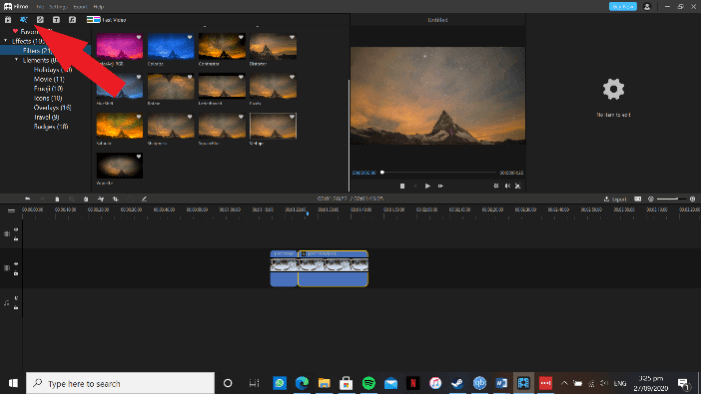701x394 pixels.
Task: Favorite the oval vignette filter with its heart
Action: pyautogui.click(x=139, y=157)
